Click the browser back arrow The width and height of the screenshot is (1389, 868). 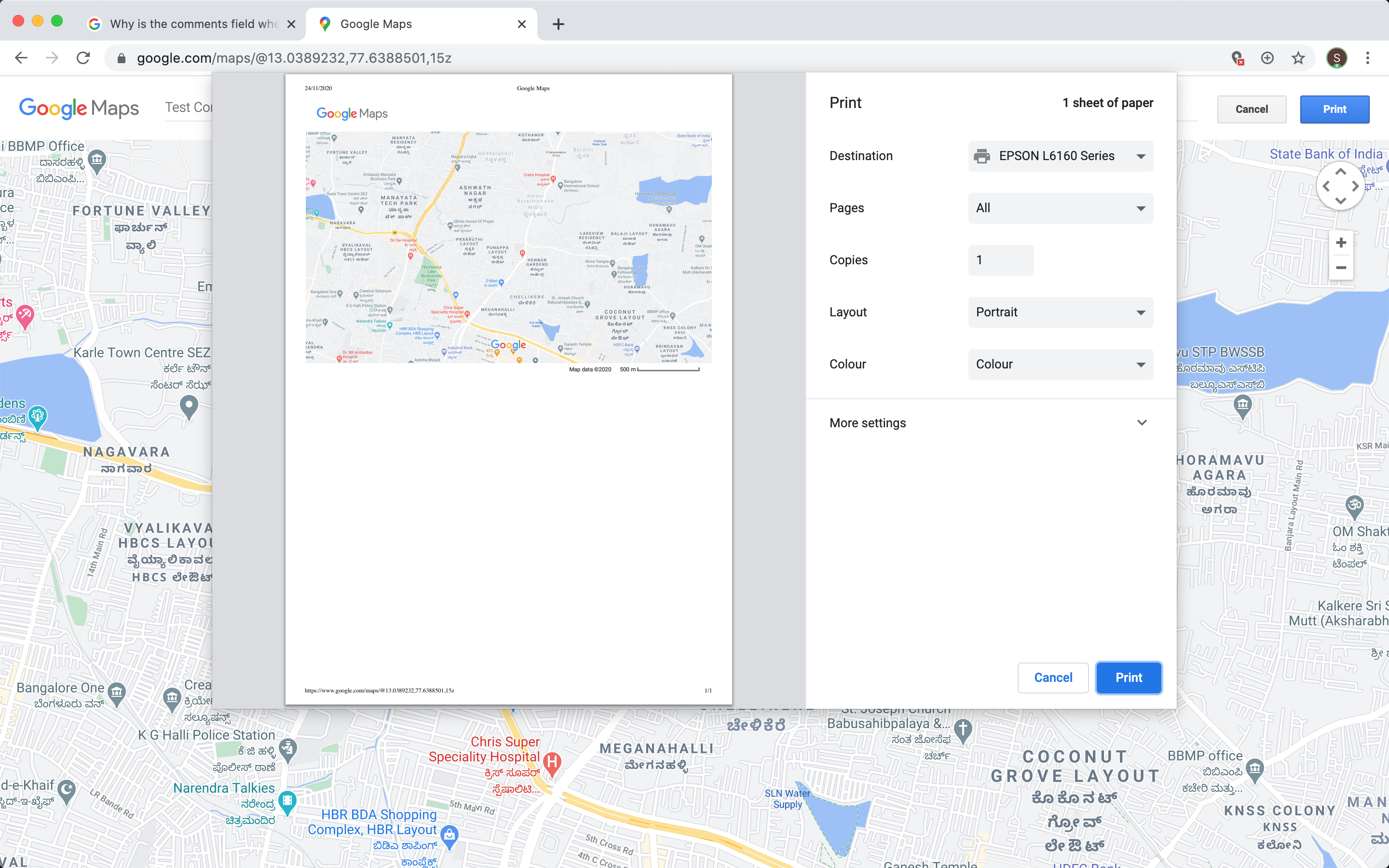tap(21, 57)
